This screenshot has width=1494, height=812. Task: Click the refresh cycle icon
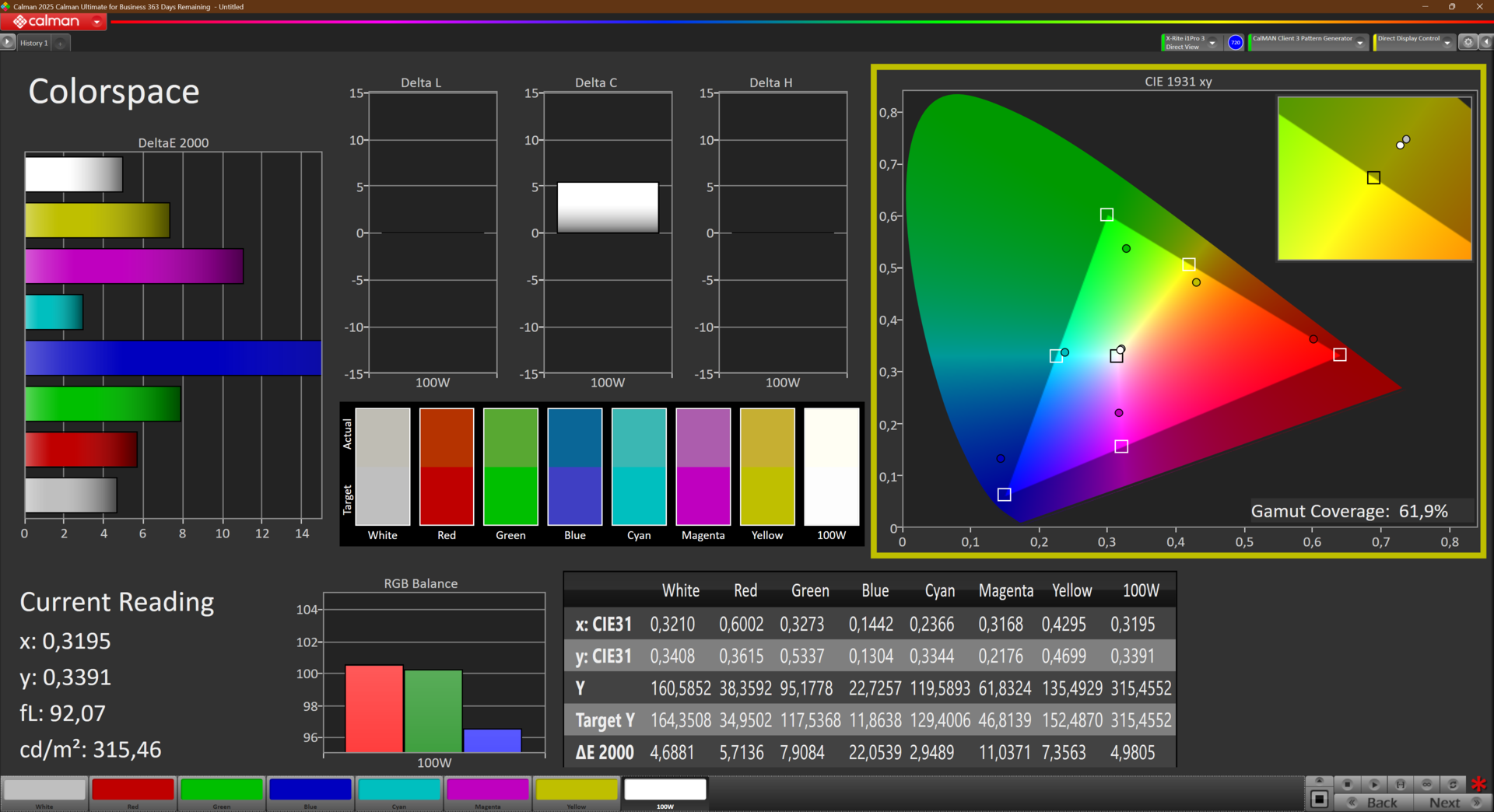(x=1453, y=784)
